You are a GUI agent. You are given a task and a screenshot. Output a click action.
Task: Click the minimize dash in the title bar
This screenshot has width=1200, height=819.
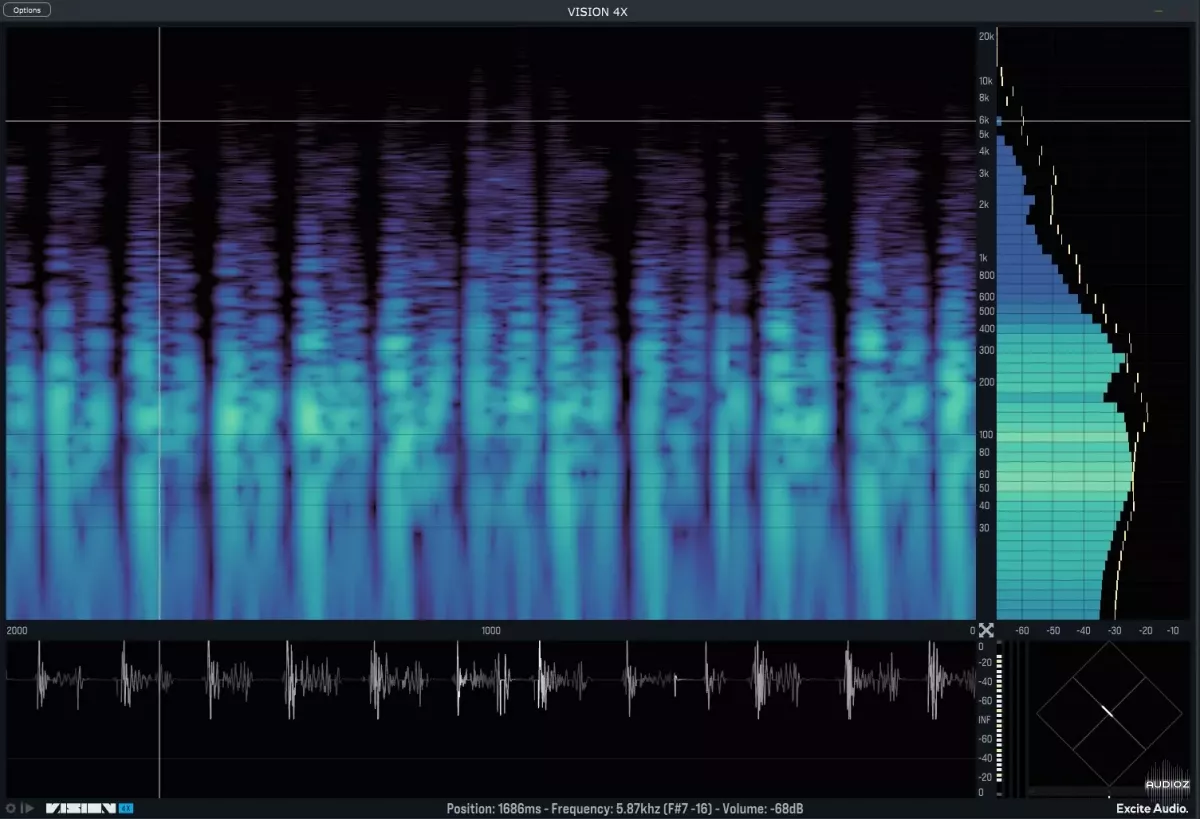[x=1158, y=11]
